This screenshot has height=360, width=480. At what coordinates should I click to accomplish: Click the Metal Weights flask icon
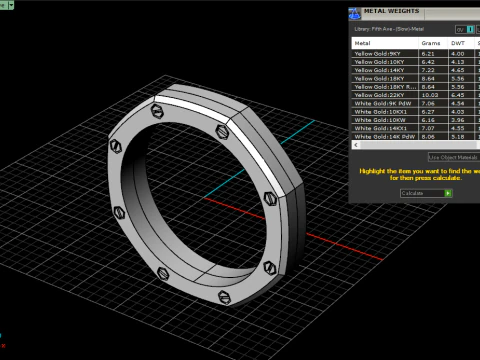(354, 14)
